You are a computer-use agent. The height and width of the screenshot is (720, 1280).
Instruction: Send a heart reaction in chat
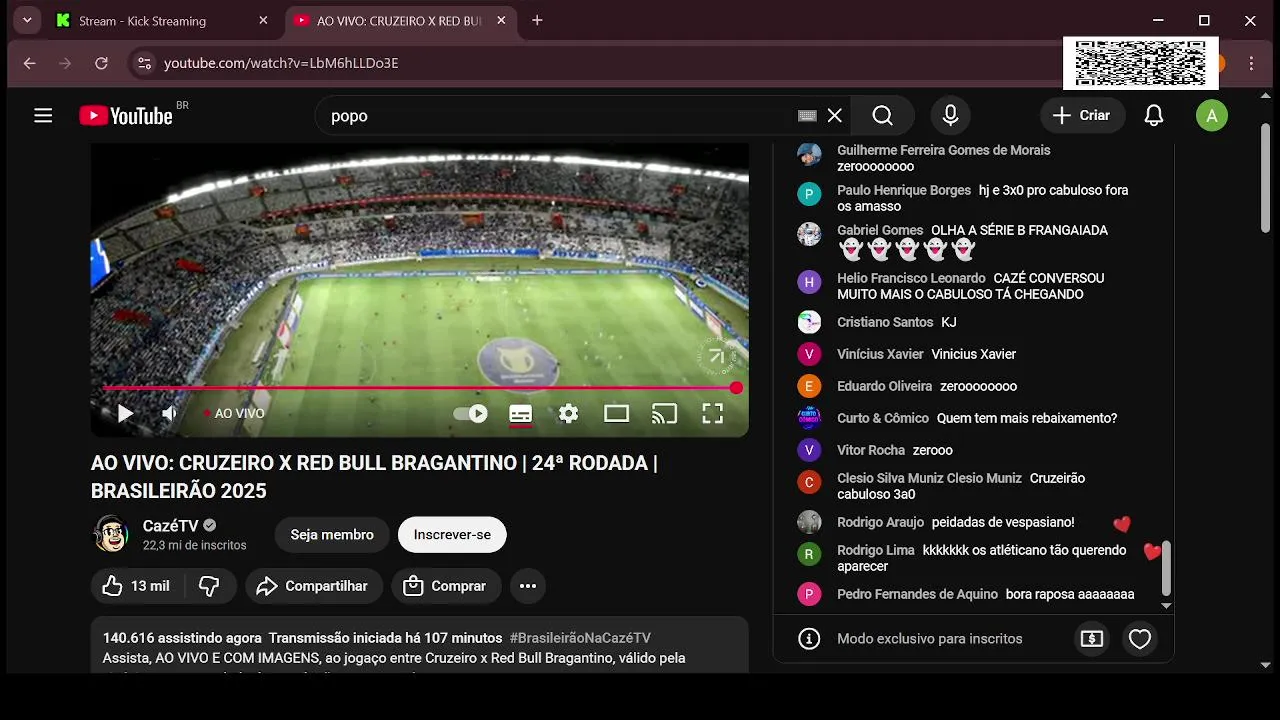click(x=1140, y=639)
